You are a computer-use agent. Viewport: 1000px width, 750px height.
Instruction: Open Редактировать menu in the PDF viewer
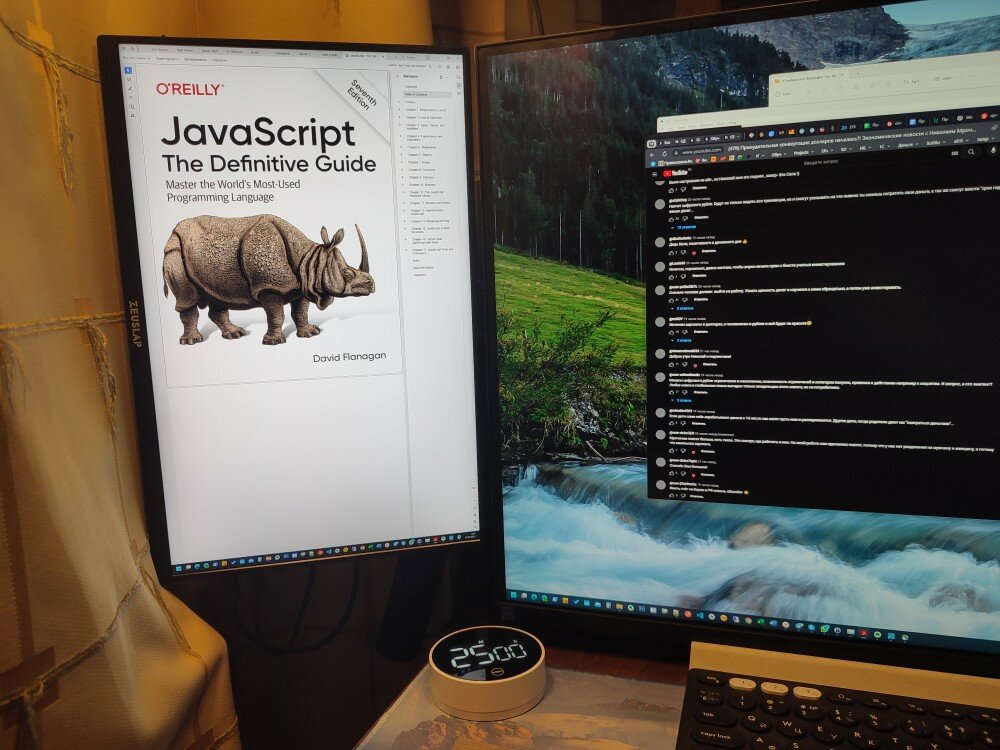167,59
